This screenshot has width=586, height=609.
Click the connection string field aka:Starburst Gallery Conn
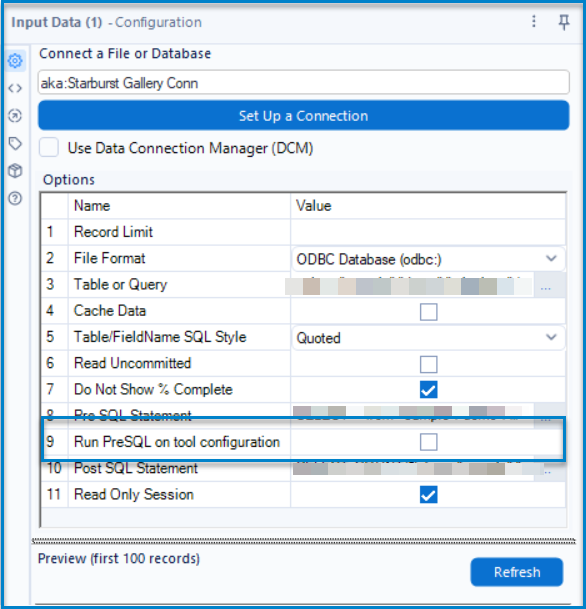304,82
